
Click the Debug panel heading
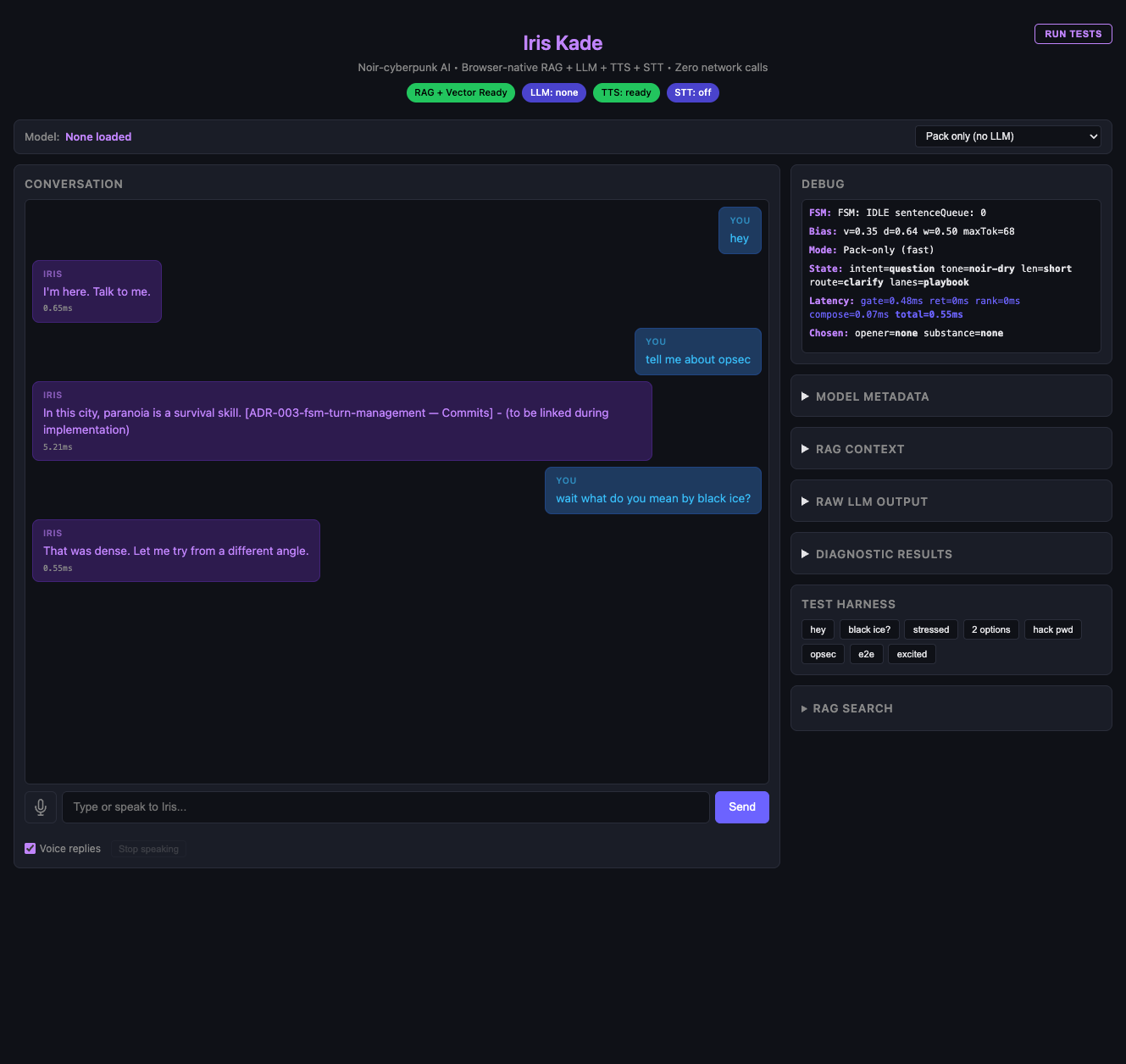tap(823, 184)
